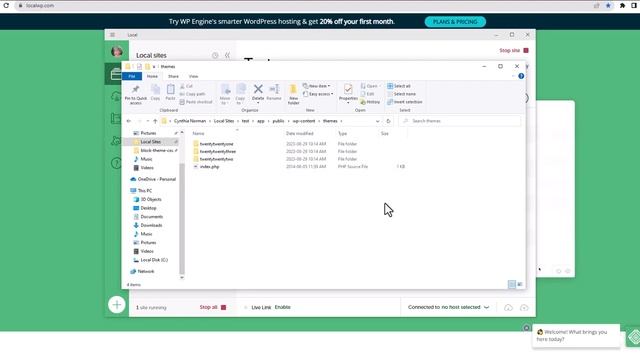Expand address bar history dropdown
The width and height of the screenshot is (640, 360).
point(378,121)
